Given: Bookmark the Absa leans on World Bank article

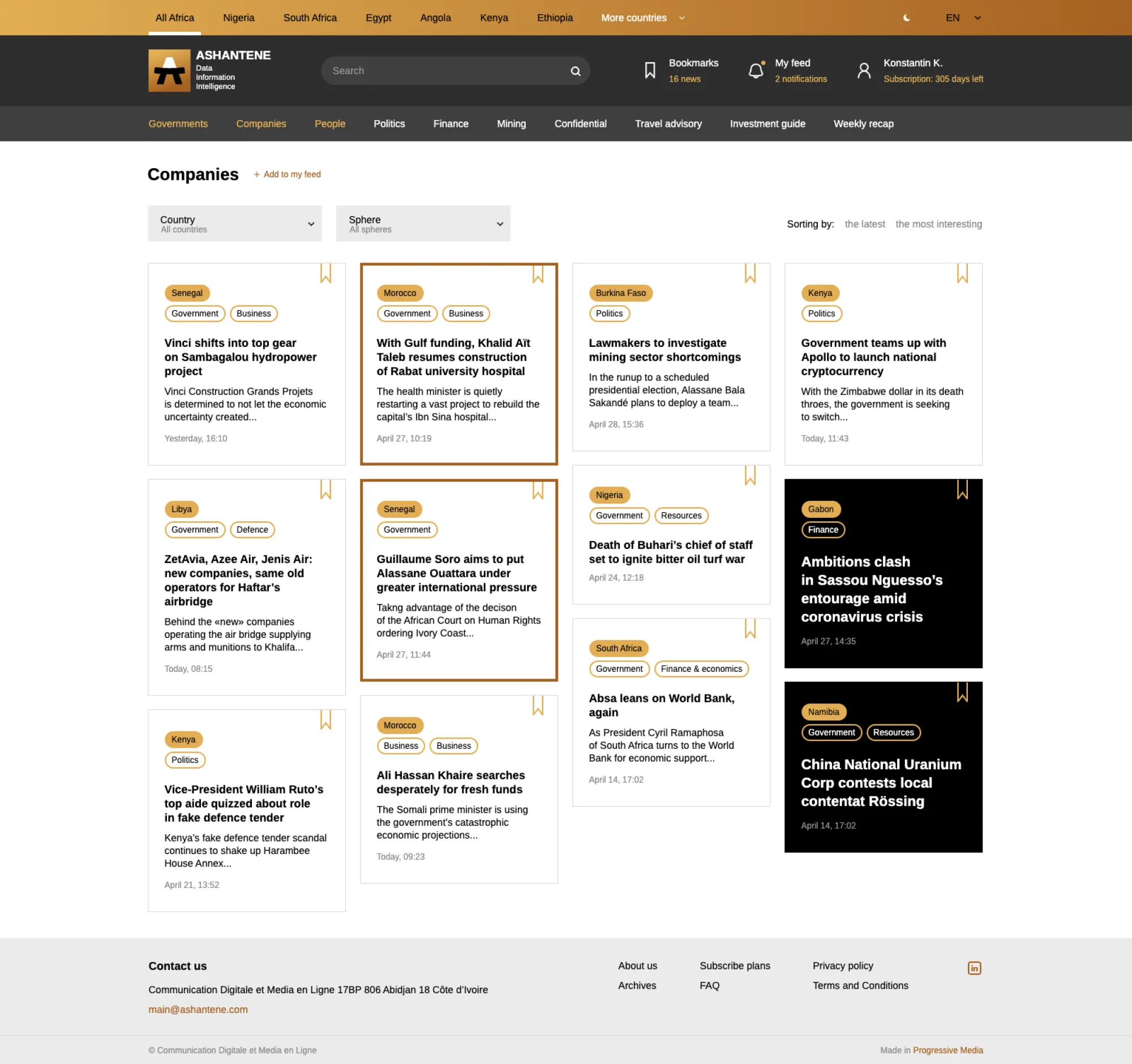Looking at the screenshot, I should coord(750,628).
